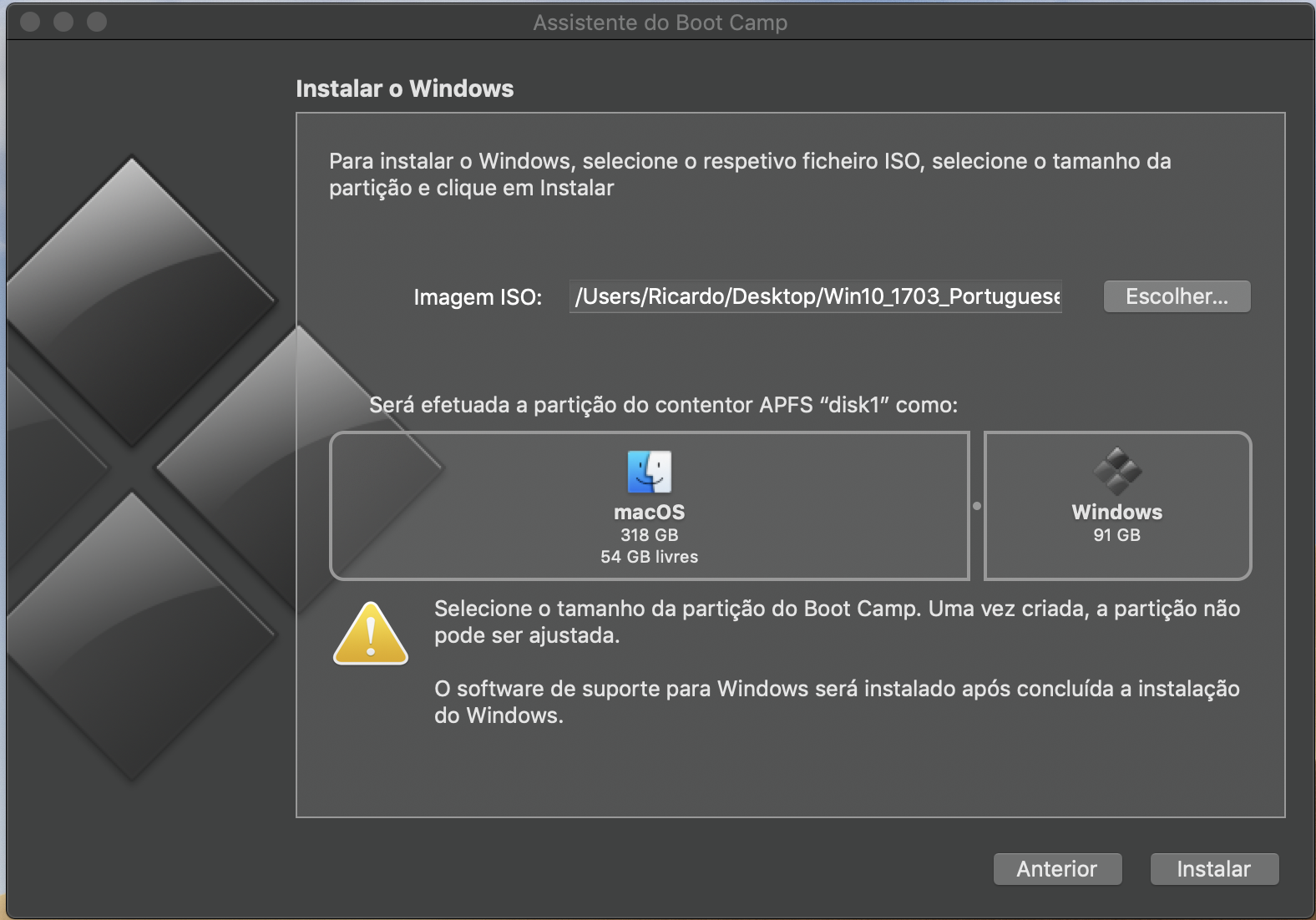Click the '54 GB livres' free space text
Image resolution: width=1316 pixels, height=920 pixels.
[650, 557]
